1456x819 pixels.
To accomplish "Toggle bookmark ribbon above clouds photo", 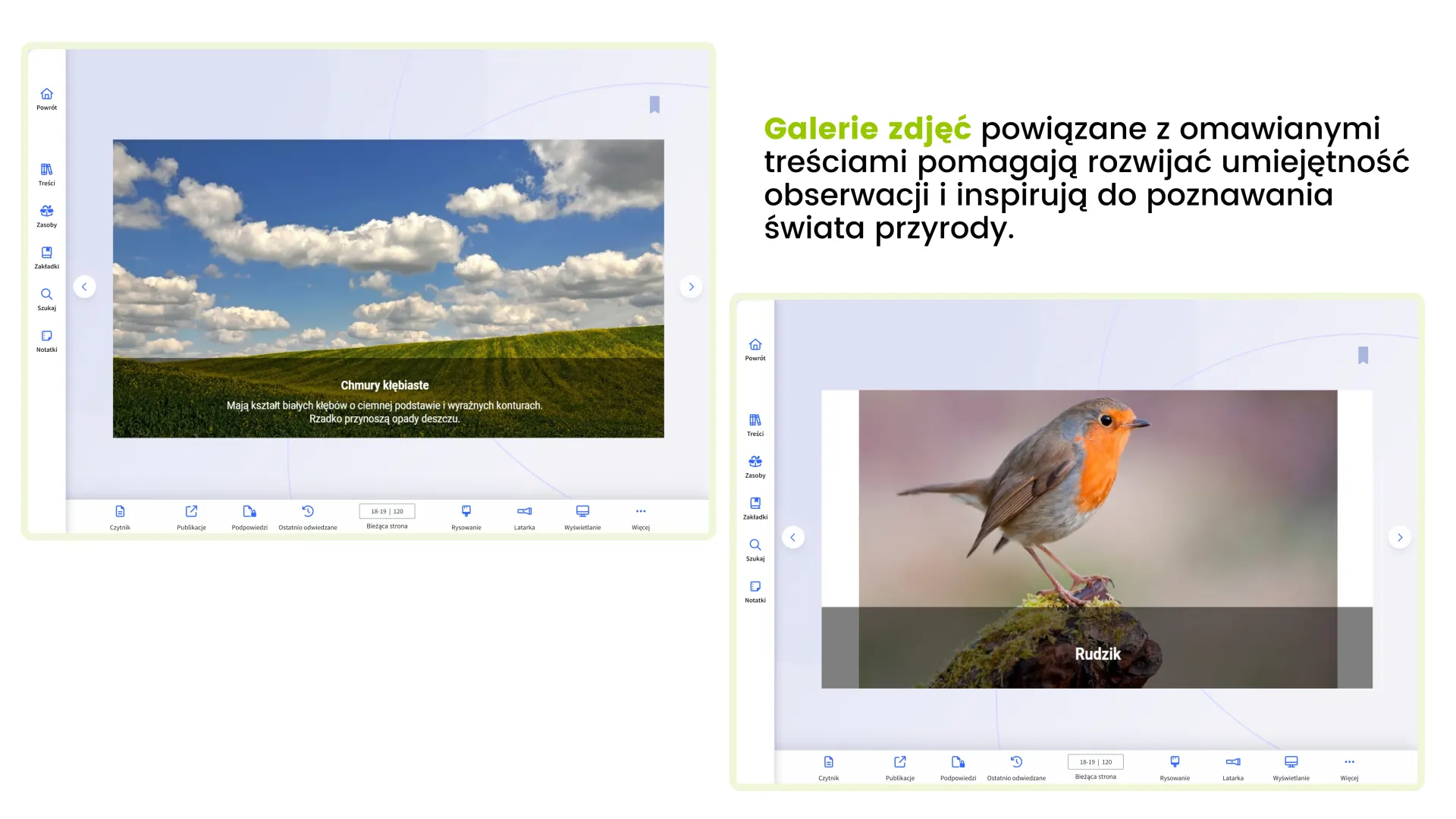I will click(x=654, y=105).
